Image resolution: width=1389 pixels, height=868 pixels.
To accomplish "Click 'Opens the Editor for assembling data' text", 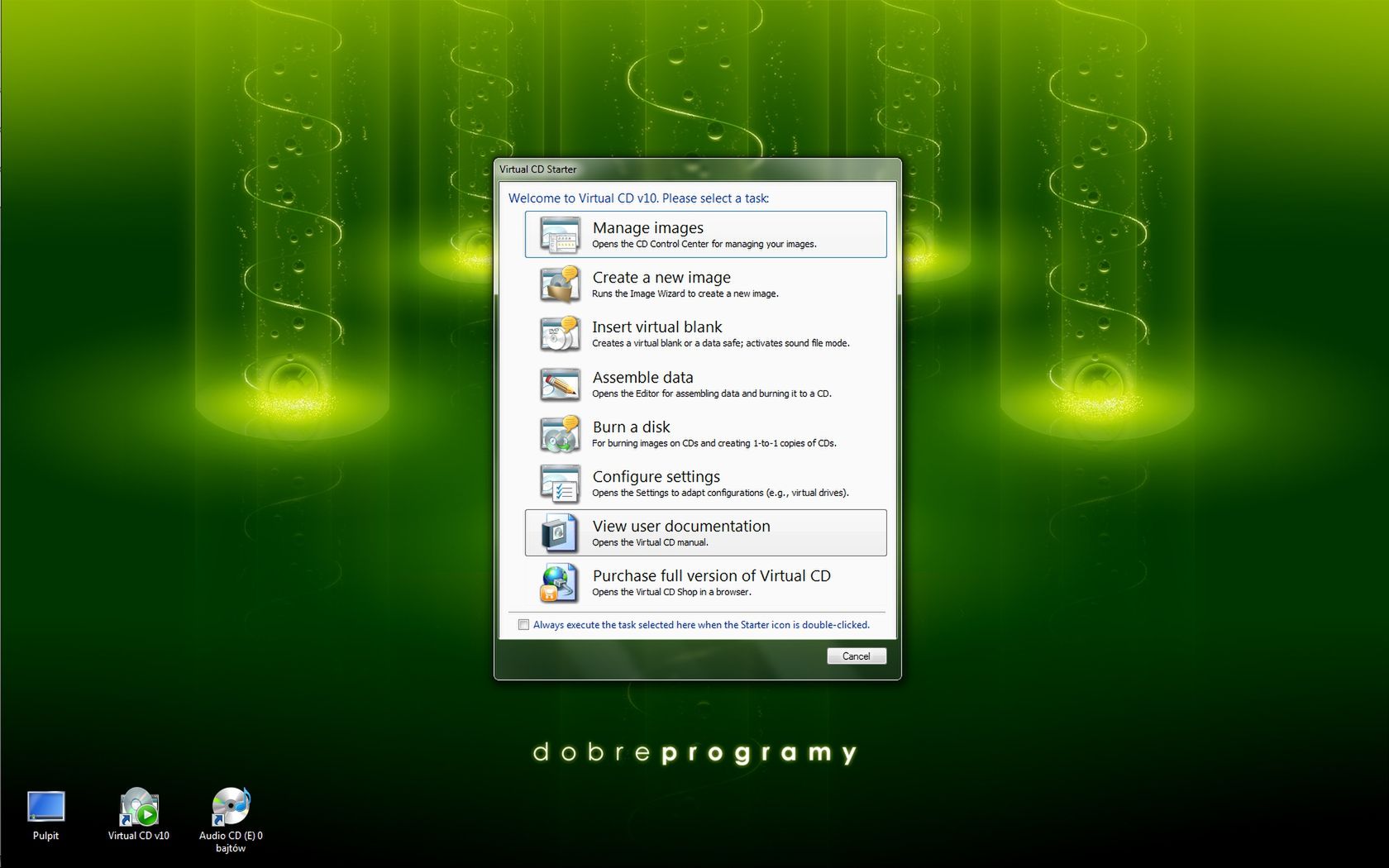I will coord(712,393).
